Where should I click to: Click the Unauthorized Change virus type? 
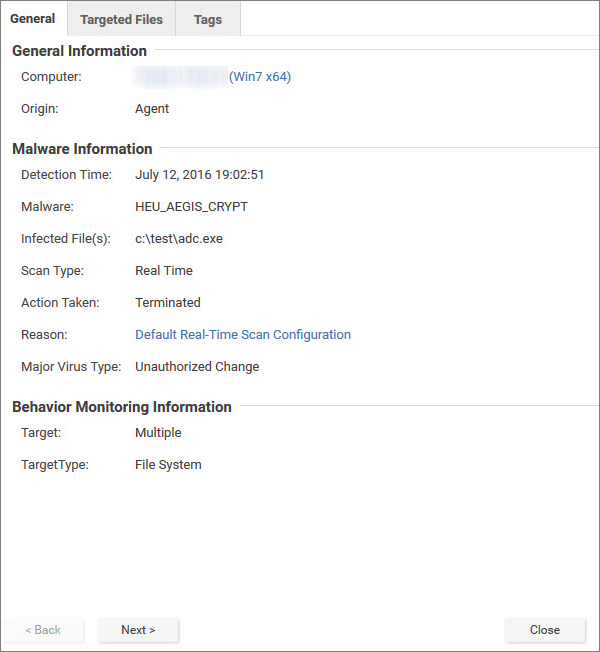(197, 367)
